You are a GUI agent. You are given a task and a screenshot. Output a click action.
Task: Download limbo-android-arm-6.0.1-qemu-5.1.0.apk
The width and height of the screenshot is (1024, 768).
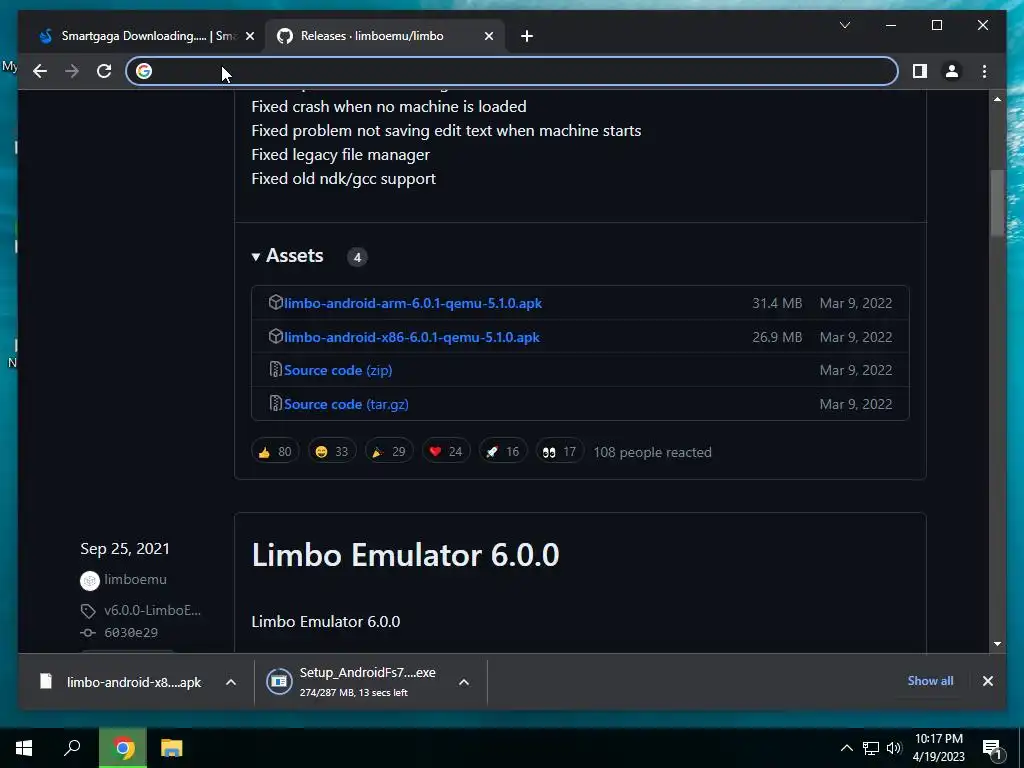[x=413, y=303]
